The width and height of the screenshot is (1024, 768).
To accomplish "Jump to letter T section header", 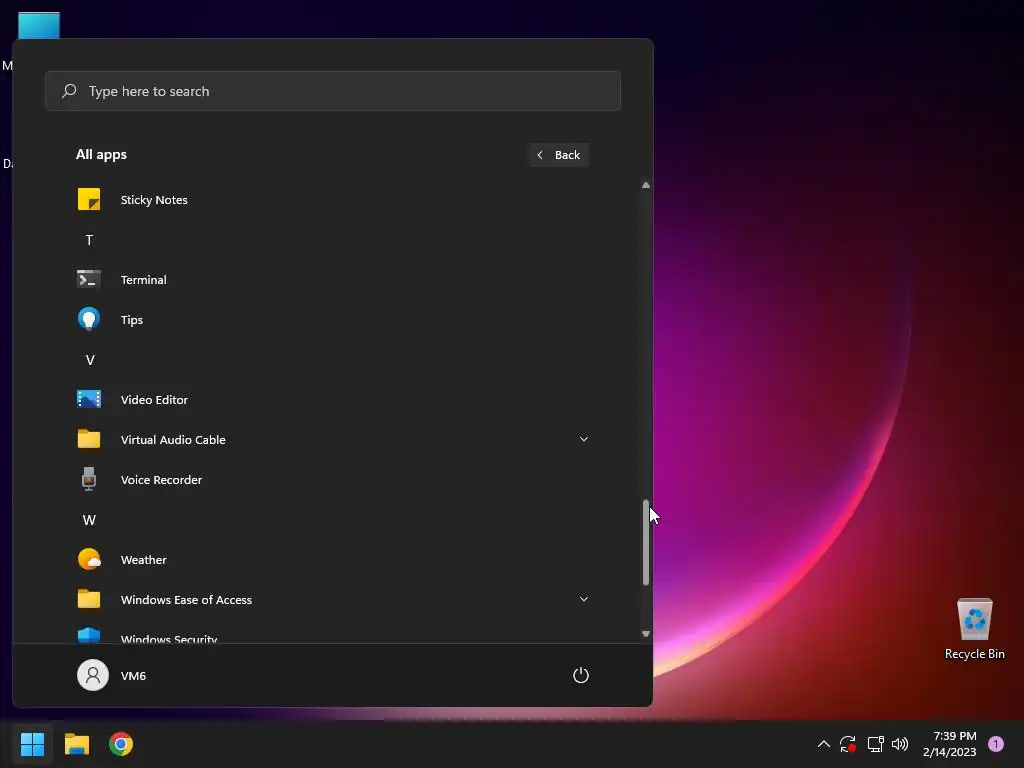I will pyautogui.click(x=89, y=240).
